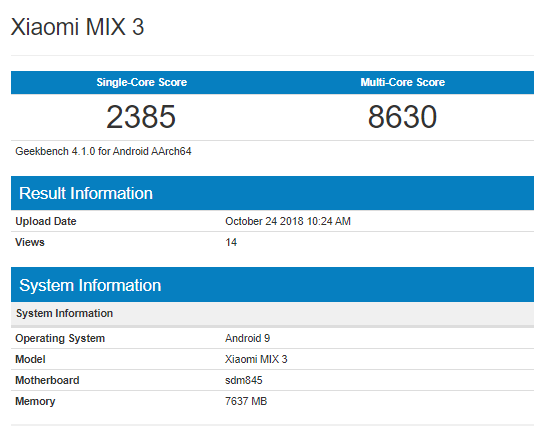547x426 pixels.
Task: Select the Model label
Action: [30, 359]
